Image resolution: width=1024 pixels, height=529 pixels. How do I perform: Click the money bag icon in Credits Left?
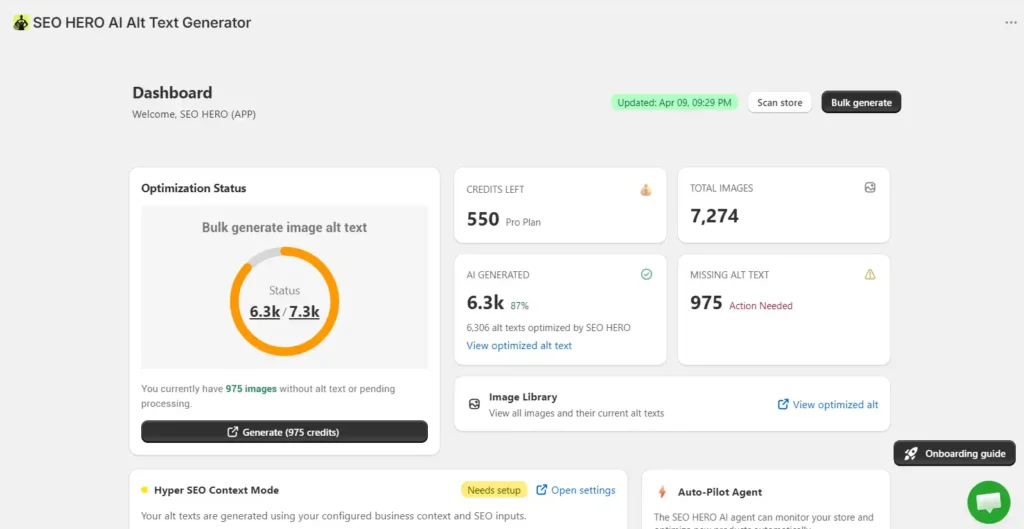pos(645,190)
